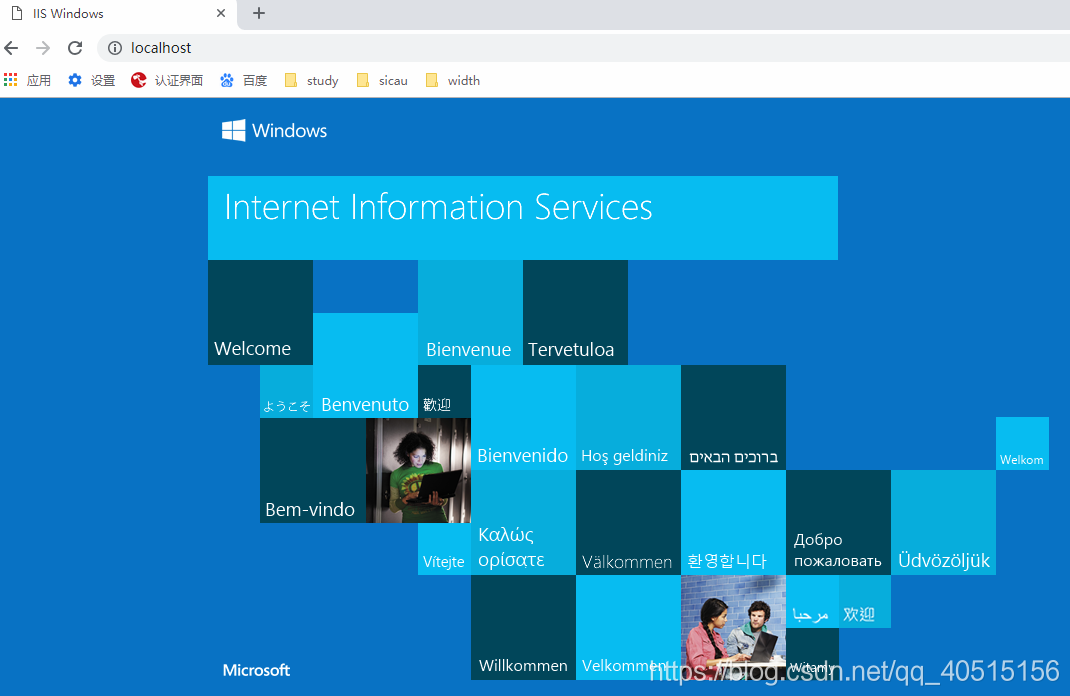The width and height of the screenshot is (1070, 696).
Task: Focus the address bar showing localhost
Action: [x=583, y=48]
